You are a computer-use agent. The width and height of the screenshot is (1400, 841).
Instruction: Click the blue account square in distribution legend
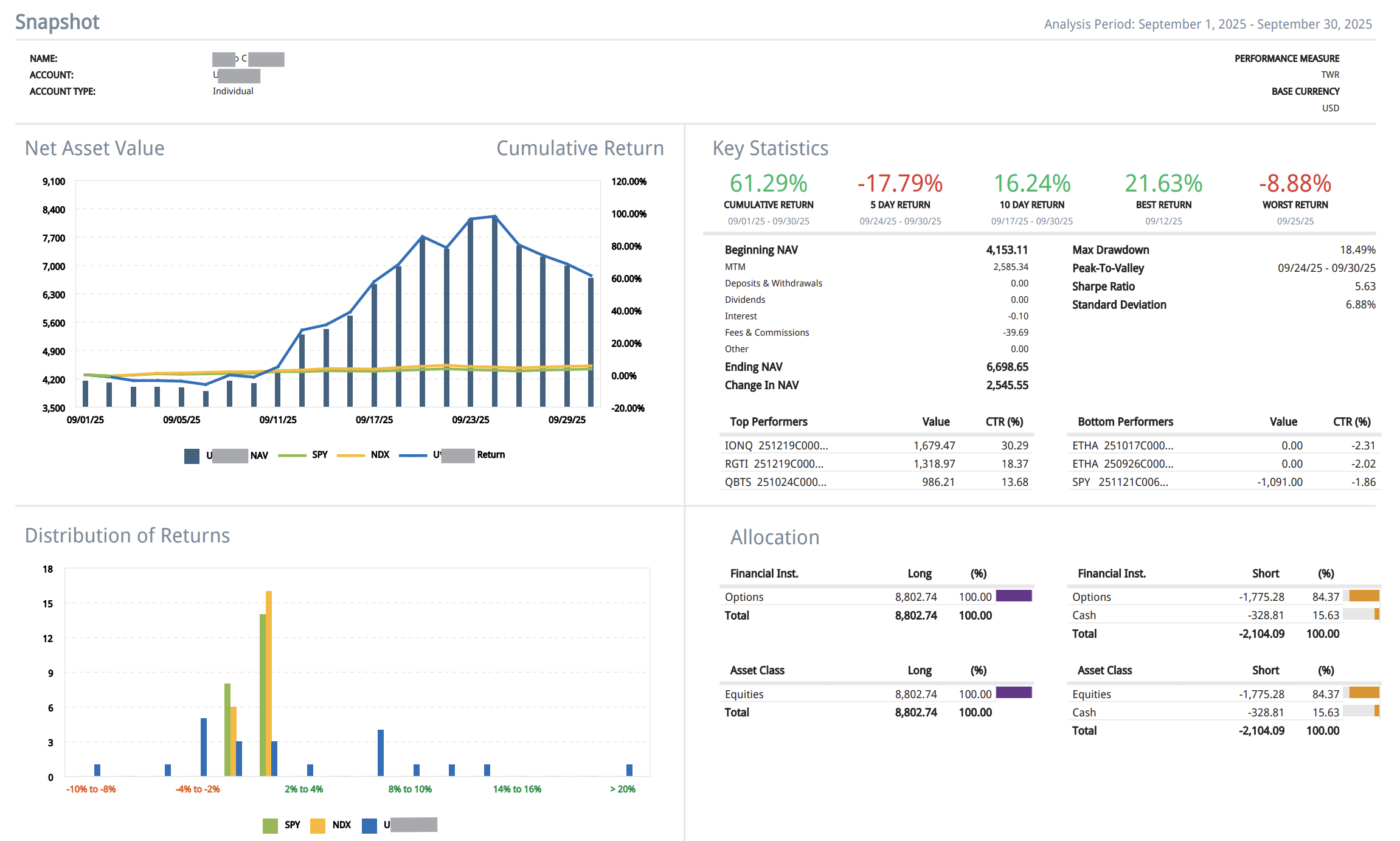[x=369, y=825]
